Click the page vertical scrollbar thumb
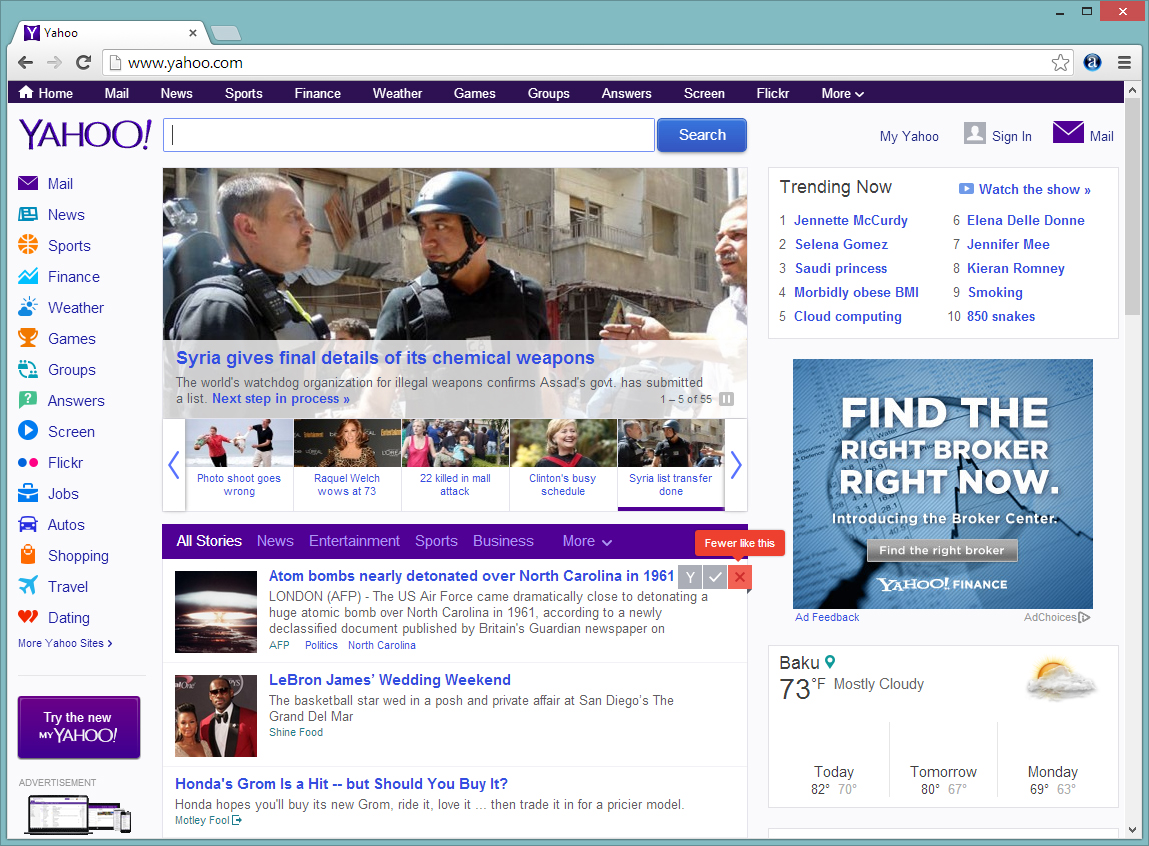 click(1132, 209)
